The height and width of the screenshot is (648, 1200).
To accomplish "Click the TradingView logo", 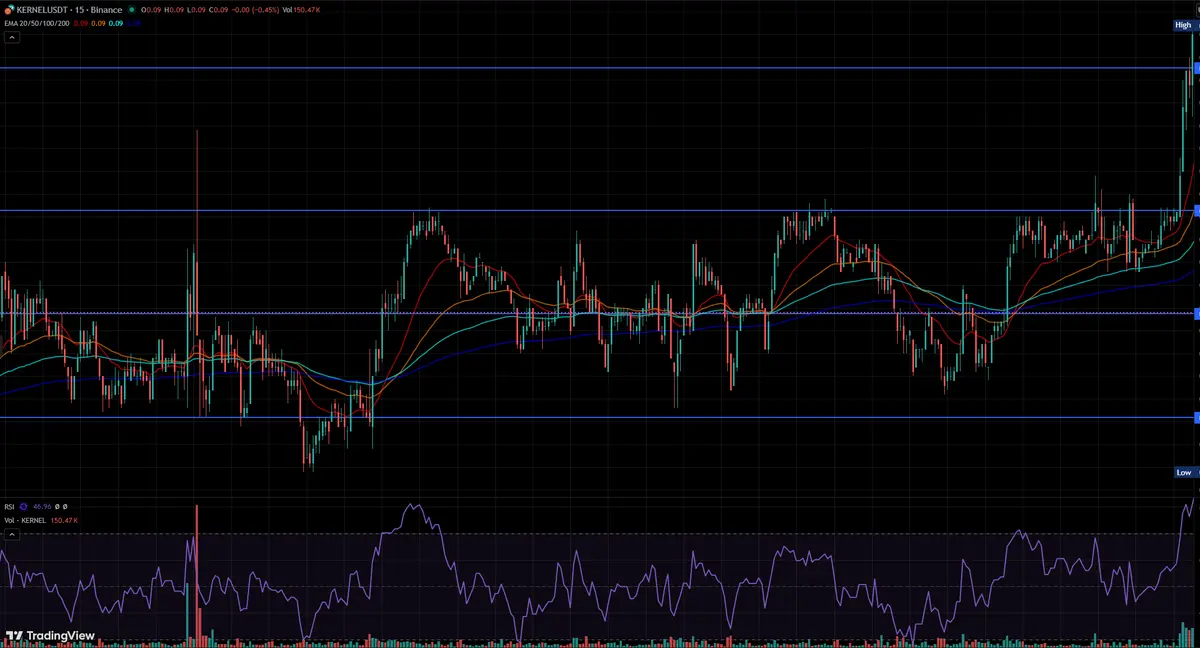I will [x=50, y=635].
